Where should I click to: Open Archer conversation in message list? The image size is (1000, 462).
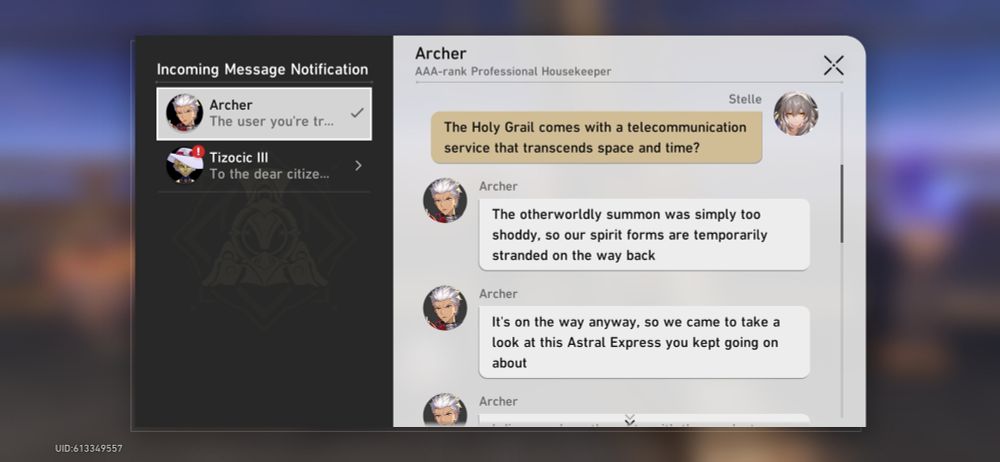pos(264,114)
